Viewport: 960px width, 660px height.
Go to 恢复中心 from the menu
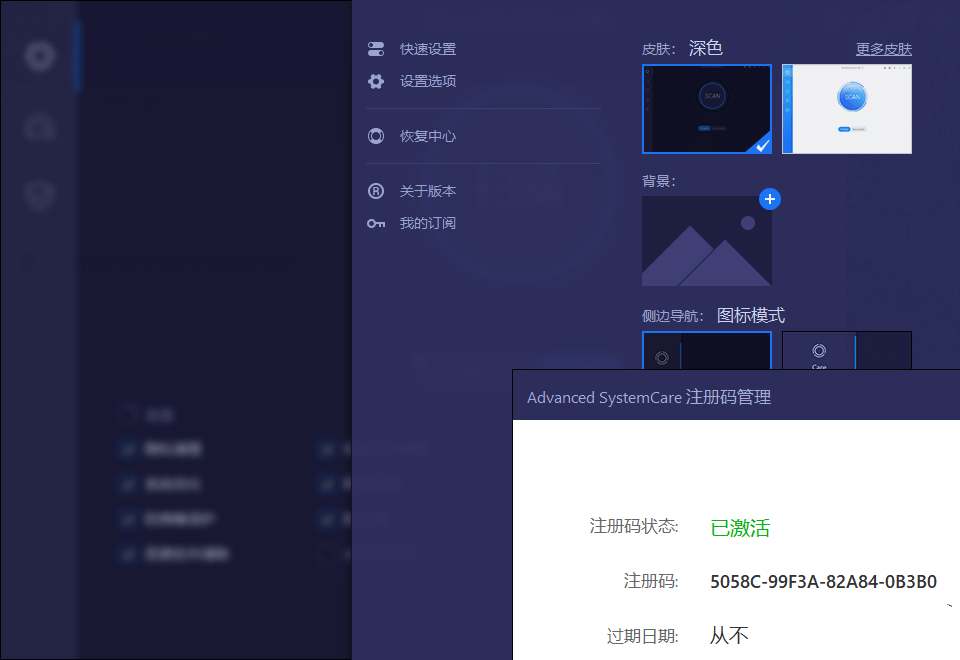click(427, 136)
